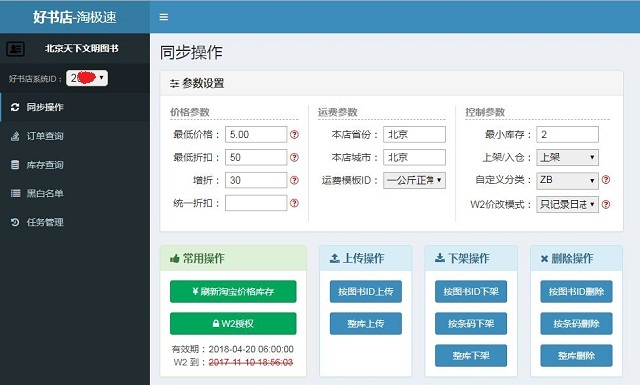Open help icon beside W2价改模式
The width and height of the screenshot is (640, 385).
[x=606, y=204]
